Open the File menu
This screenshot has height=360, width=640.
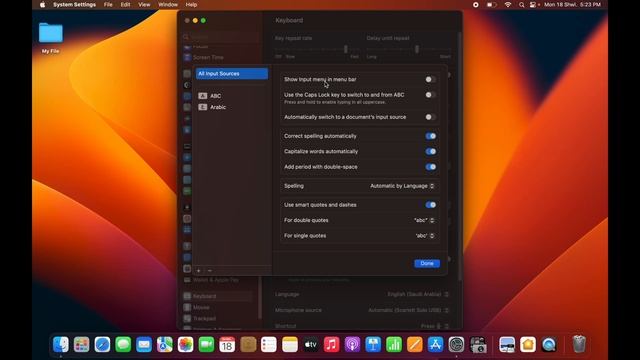point(108,5)
